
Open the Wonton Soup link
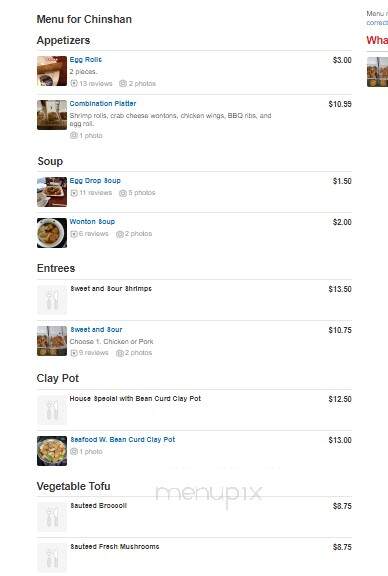tap(92, 222)
